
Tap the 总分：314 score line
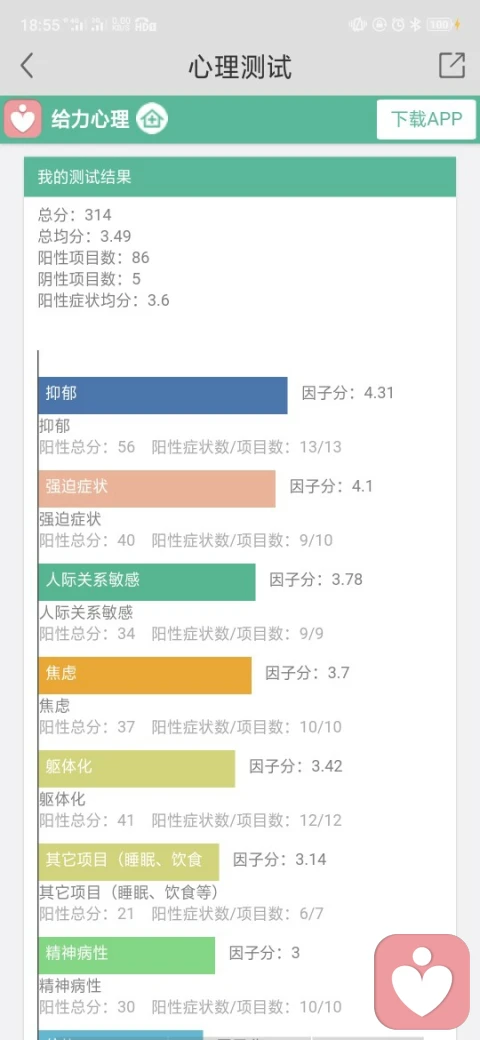pos(74,215)
